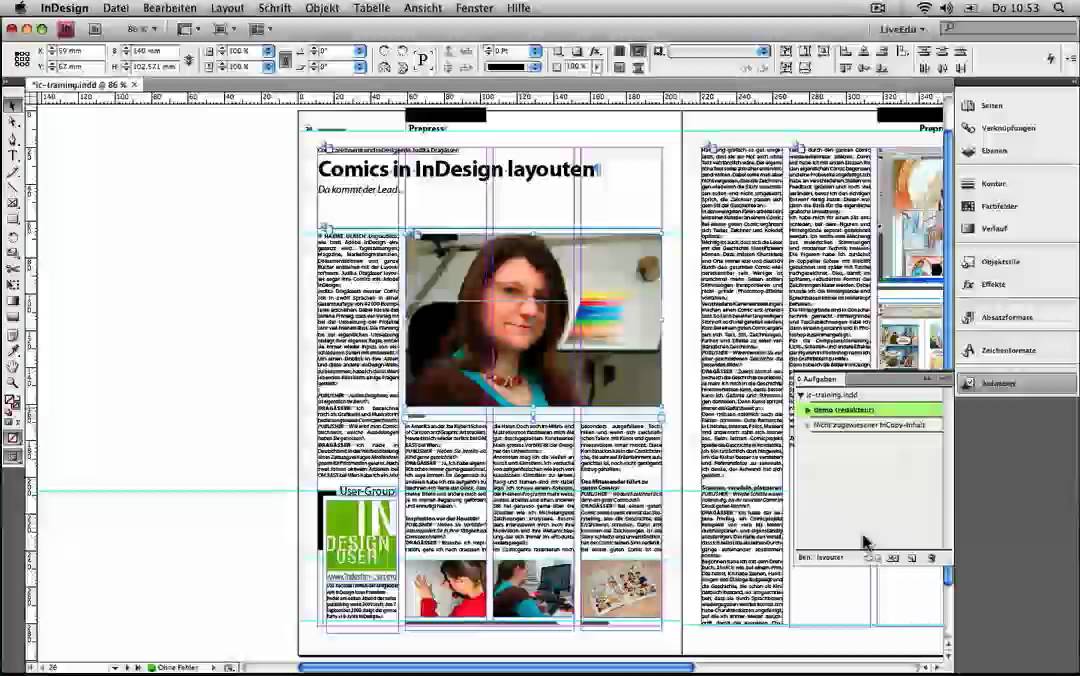Open the Ansicht menu

pos(423,8)
